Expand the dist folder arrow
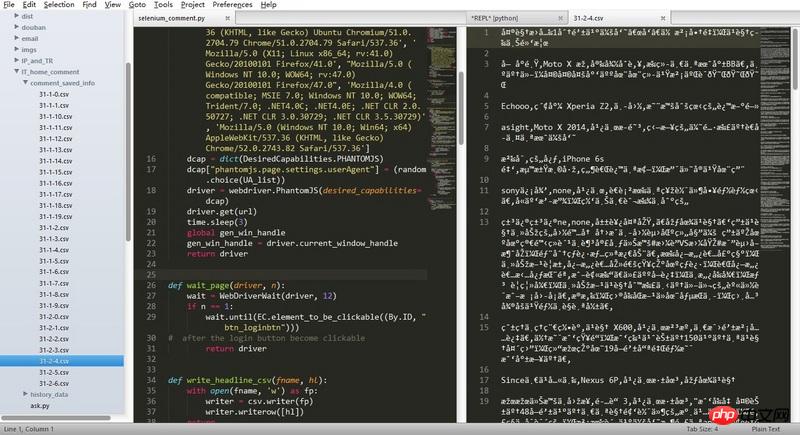The image size is (800, 435). [14, 17]
